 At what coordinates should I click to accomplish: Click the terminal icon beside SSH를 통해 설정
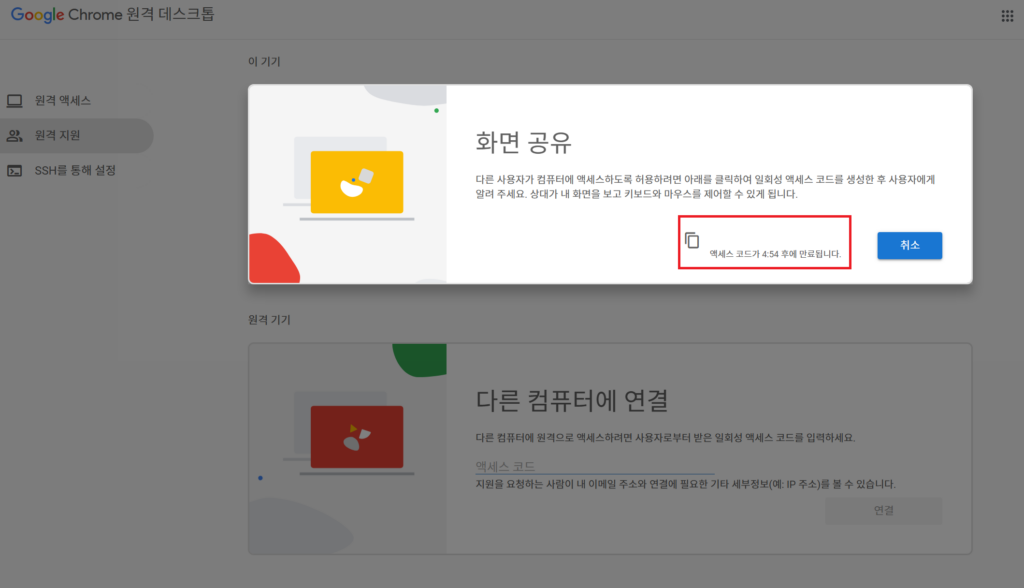[x=15, y=171]
